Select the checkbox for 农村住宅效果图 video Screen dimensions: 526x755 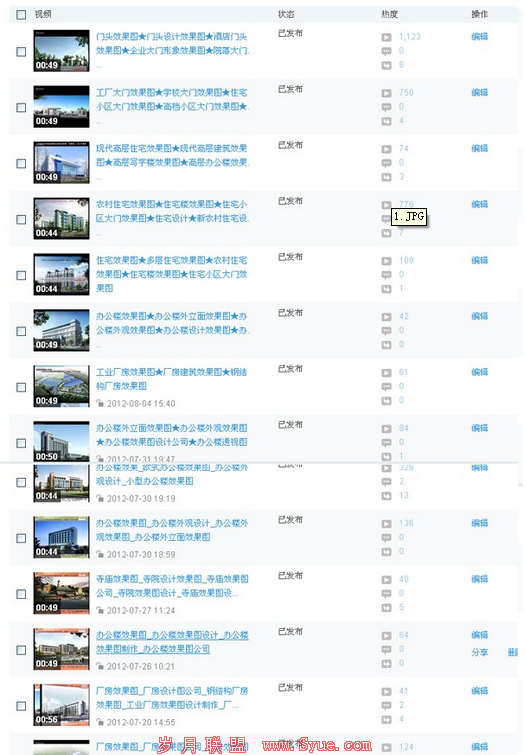pyautogui.click(x=21, y=220)
